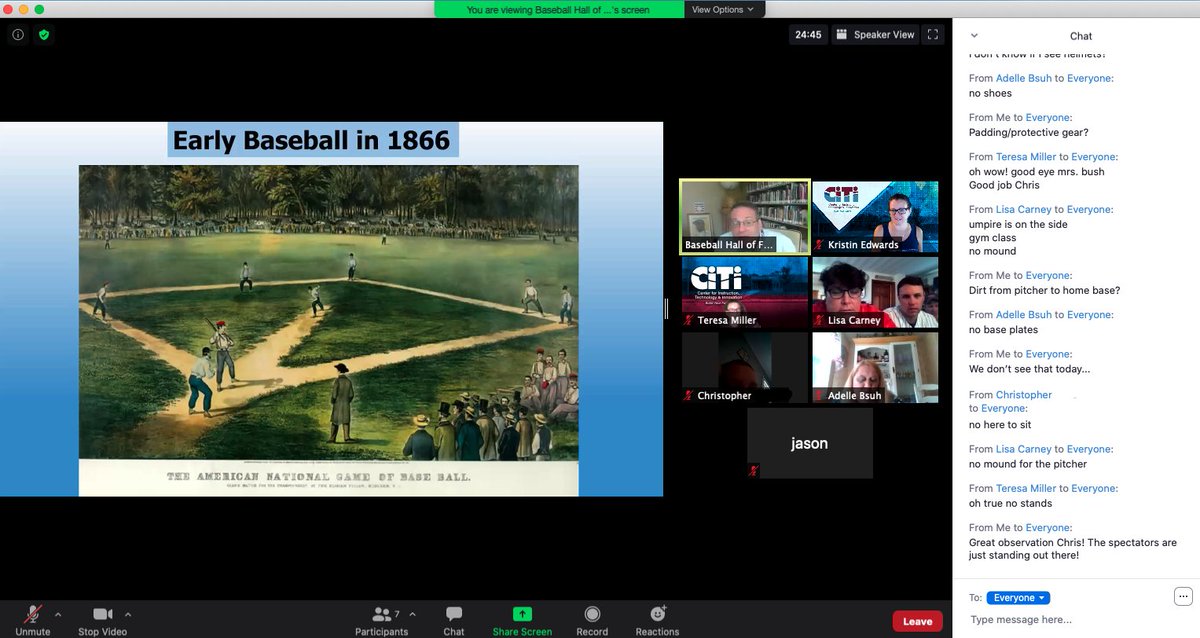Open the chat more options button
Image resolution: width=1200 pixels, height=638 pixels.
(x=1183, y=597)
